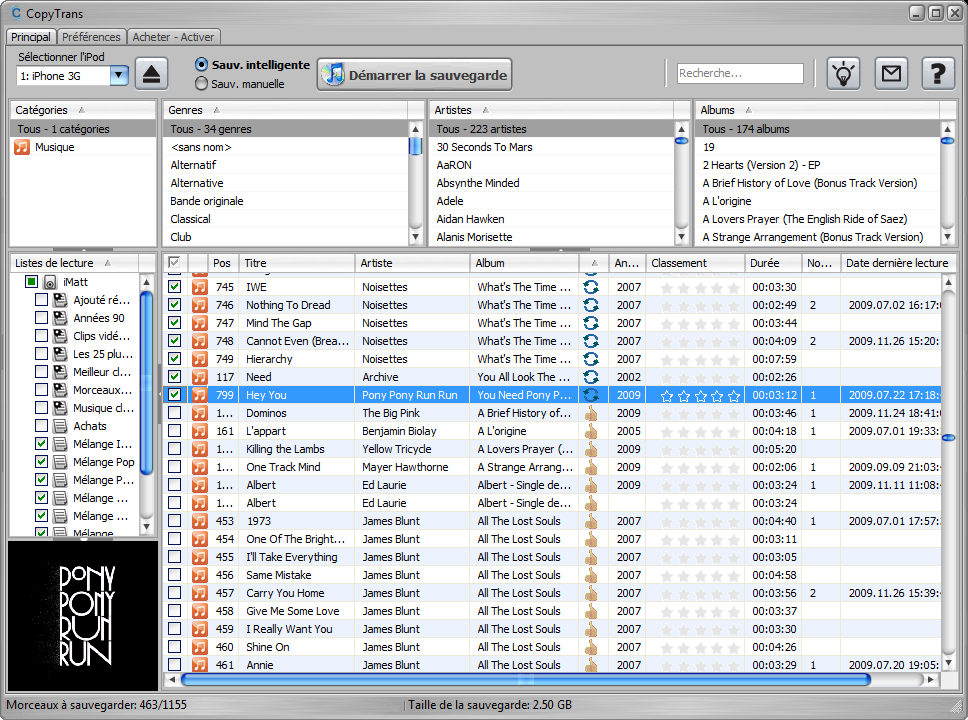
Task: Click the Musique category icon
Action: pyautogui.click(x=22, y=147)
